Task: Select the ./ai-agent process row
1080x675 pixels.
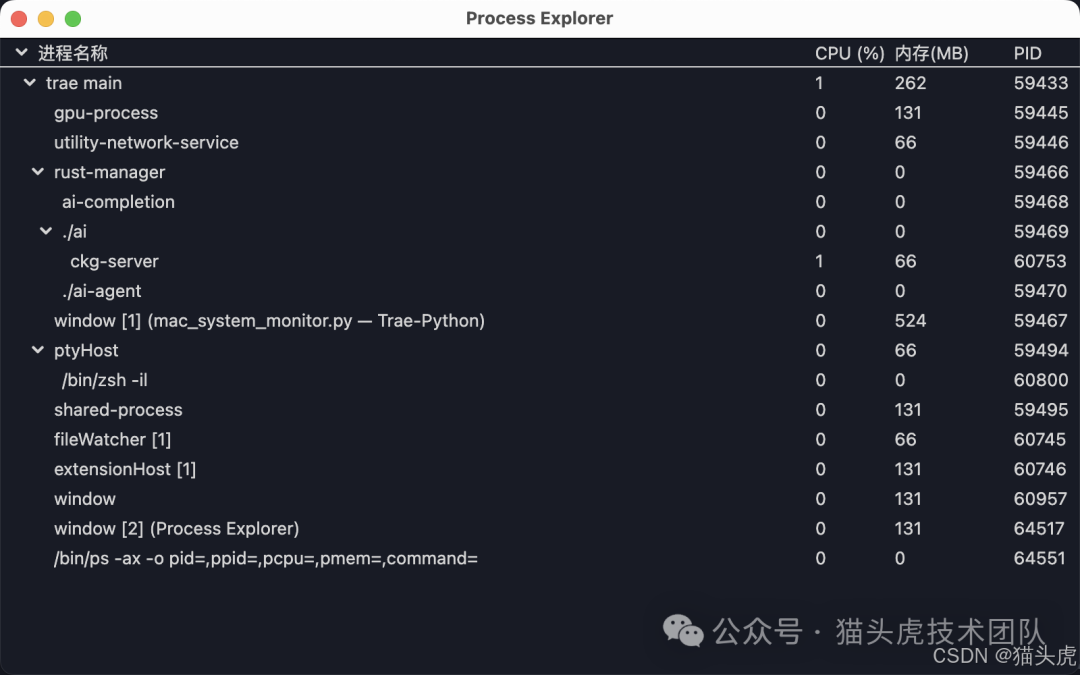Action: 101,291
